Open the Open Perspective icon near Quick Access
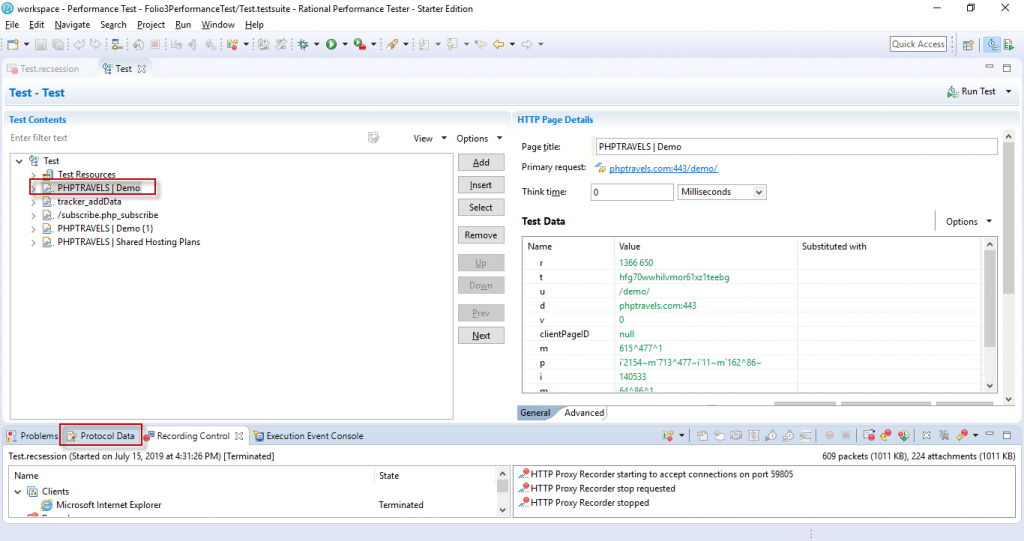 click(967, 44)
